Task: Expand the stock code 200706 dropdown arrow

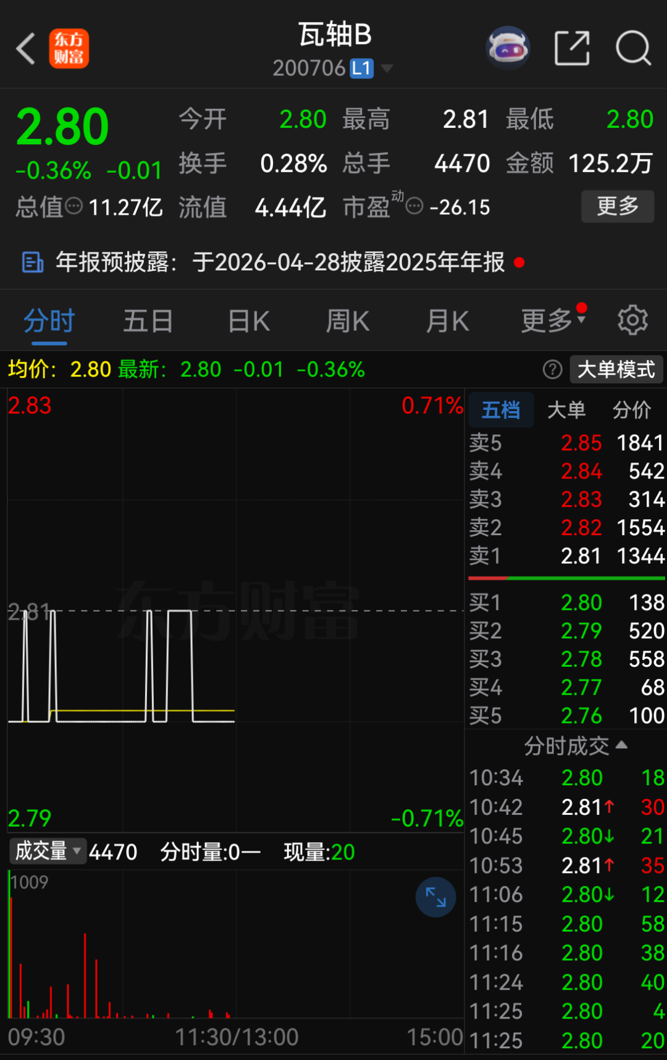Action: [x=387, y=69]
